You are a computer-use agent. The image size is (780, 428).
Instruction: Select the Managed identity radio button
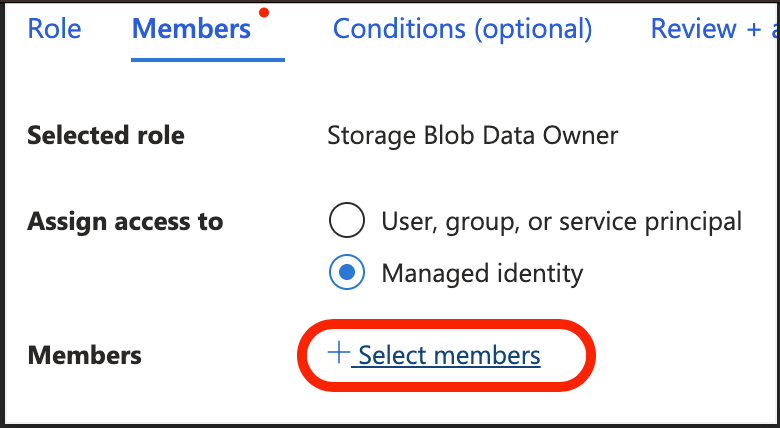(346, 273)
